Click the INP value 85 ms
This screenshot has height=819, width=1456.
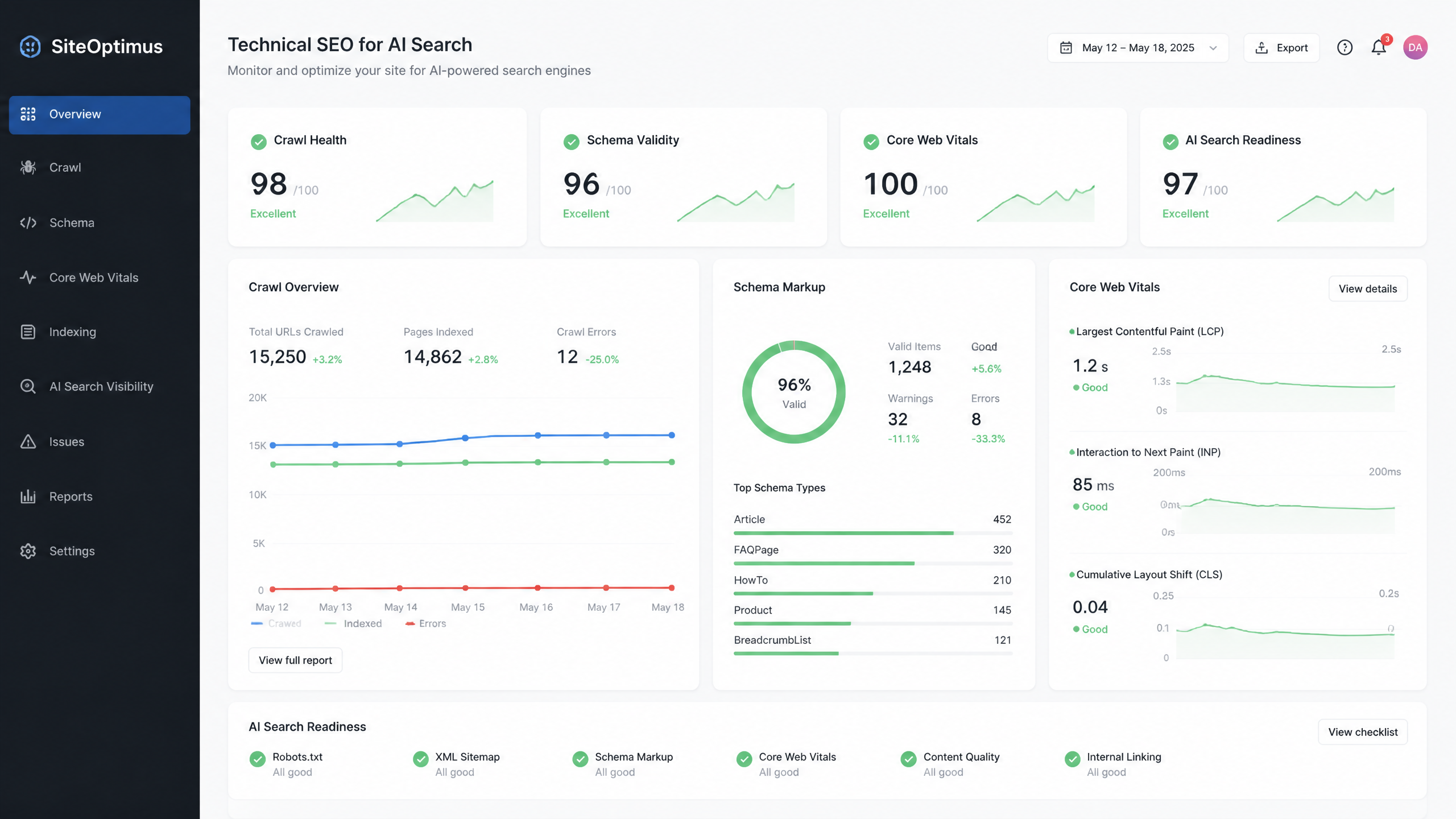(1093, 485)
